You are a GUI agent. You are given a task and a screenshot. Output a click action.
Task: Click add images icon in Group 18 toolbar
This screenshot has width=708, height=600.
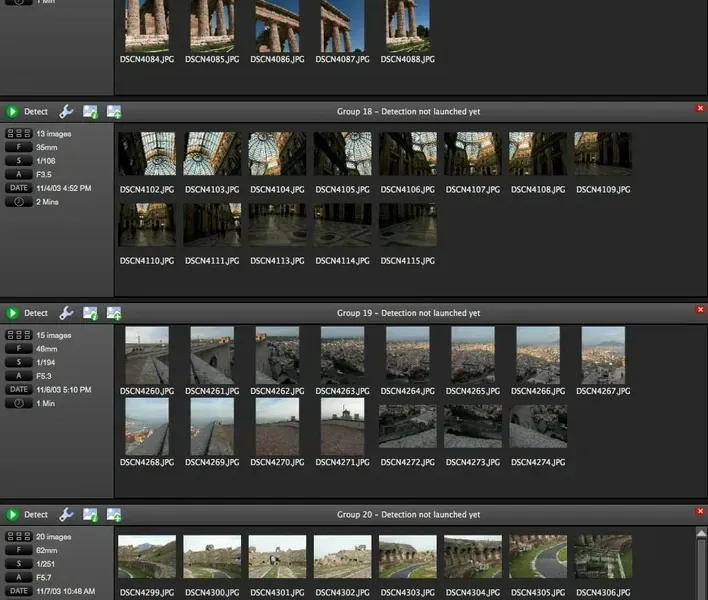click(114, 111)
